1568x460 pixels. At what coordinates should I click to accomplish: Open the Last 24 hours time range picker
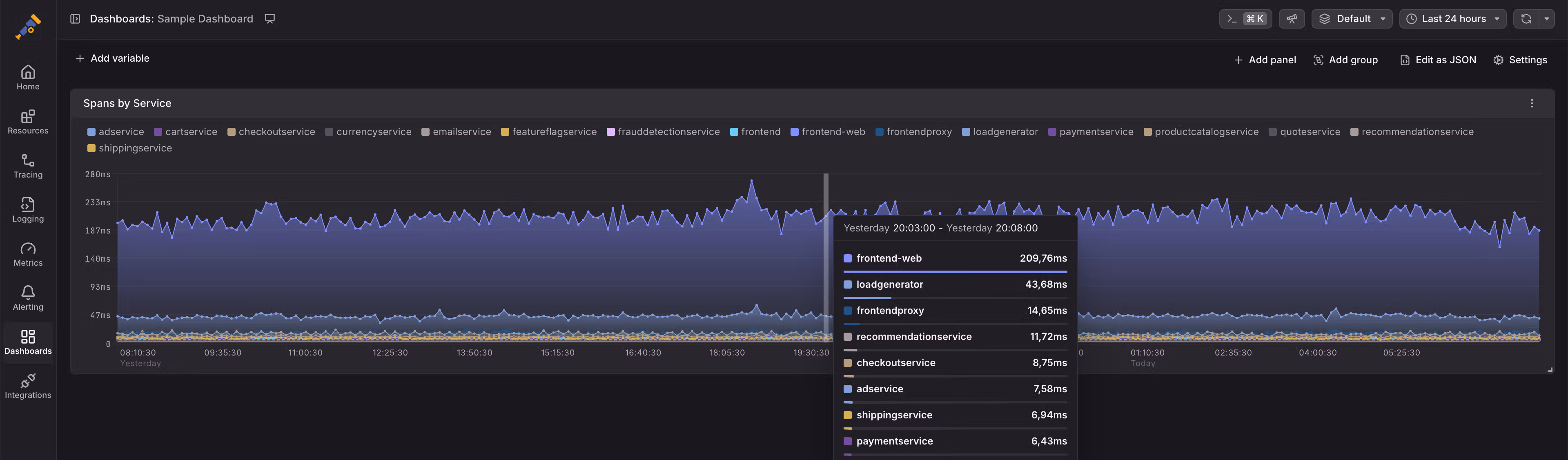coord(1452,18)
